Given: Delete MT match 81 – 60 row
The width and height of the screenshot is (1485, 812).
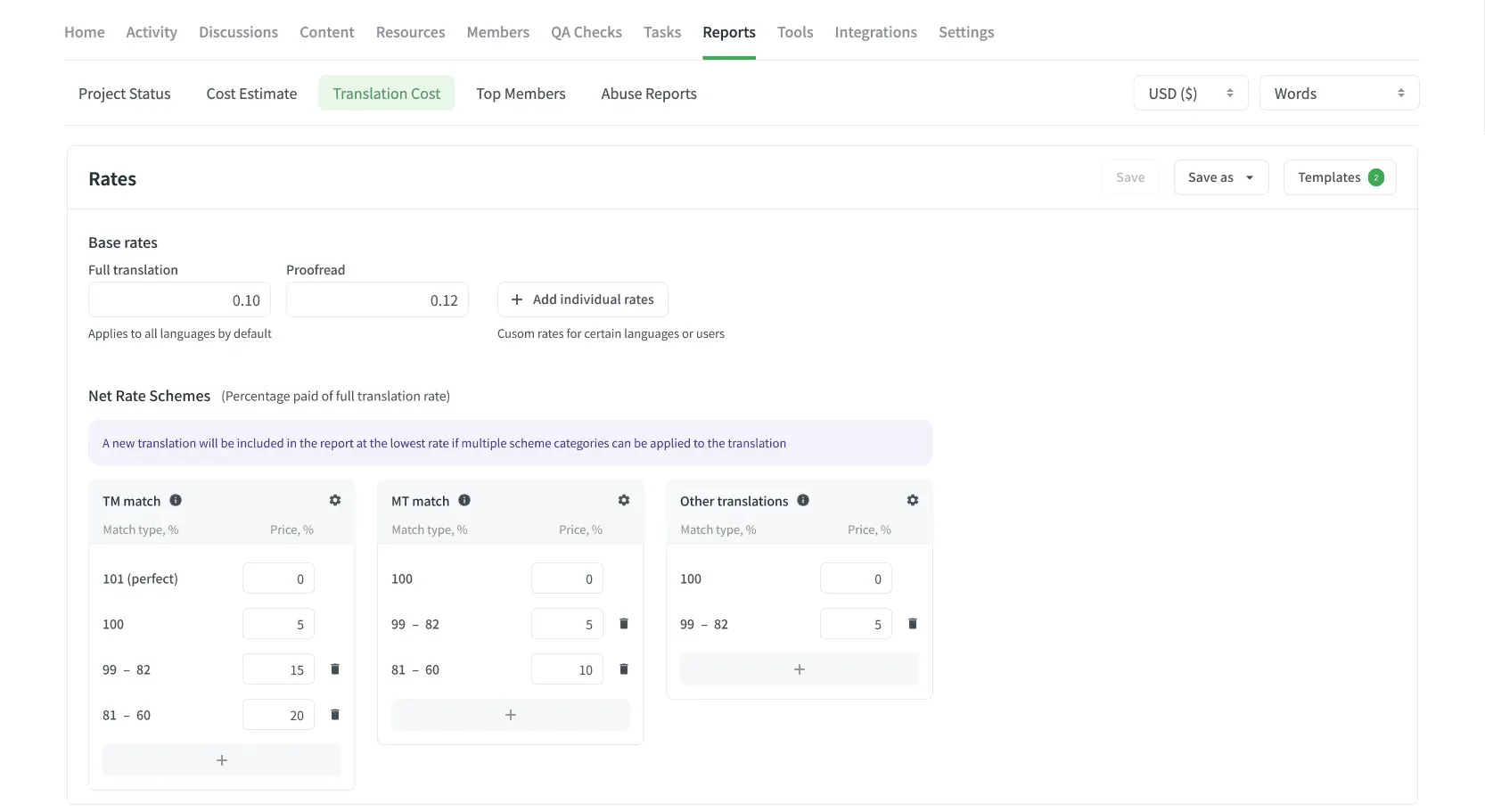Looking at the screenshot, I should coord(624,669).
